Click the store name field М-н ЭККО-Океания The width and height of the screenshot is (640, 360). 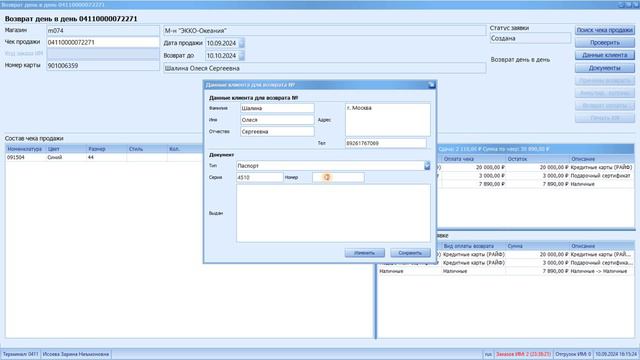(x=324, y=31)
